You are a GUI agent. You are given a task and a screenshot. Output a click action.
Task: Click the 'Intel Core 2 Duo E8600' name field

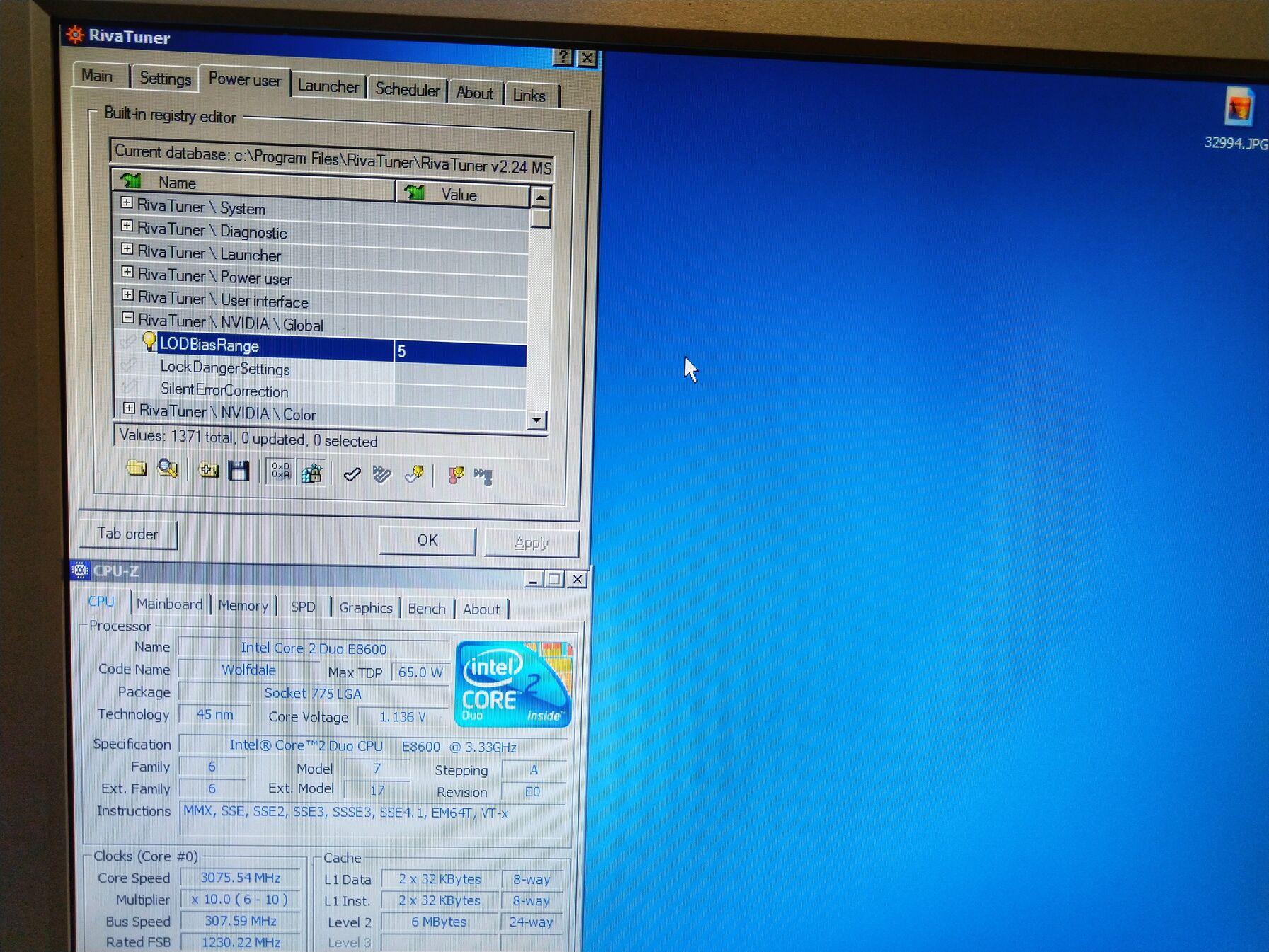pos(314,648)
